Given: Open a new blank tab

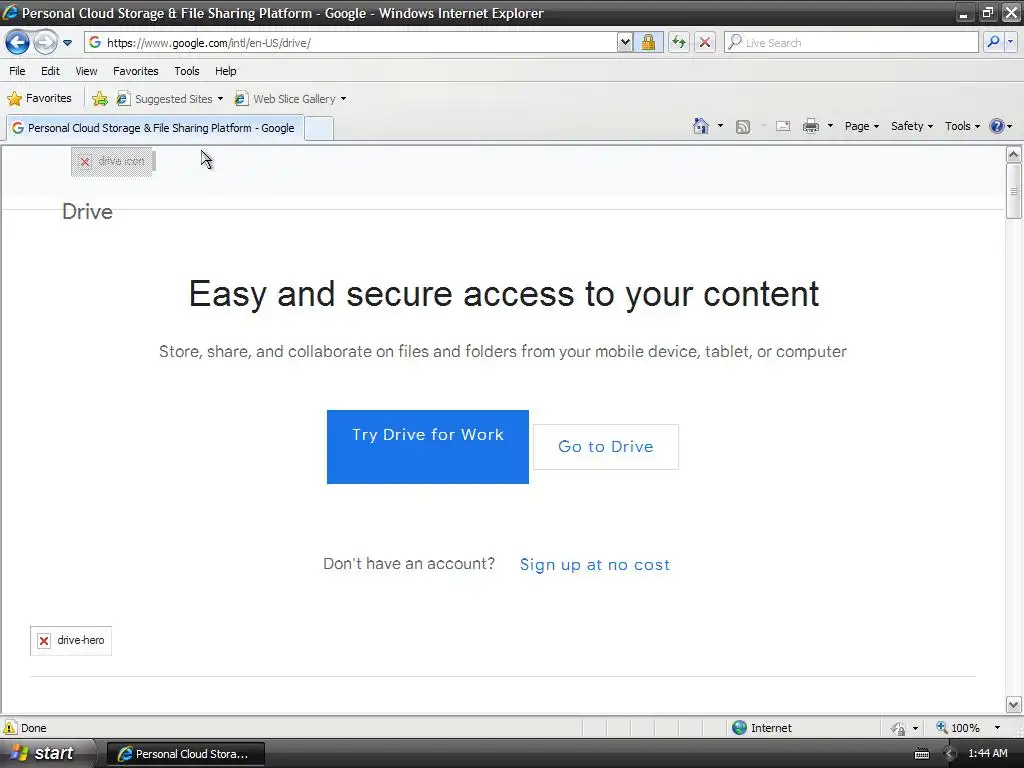Looking at the screenshot, I should click(x=319, y=128).
